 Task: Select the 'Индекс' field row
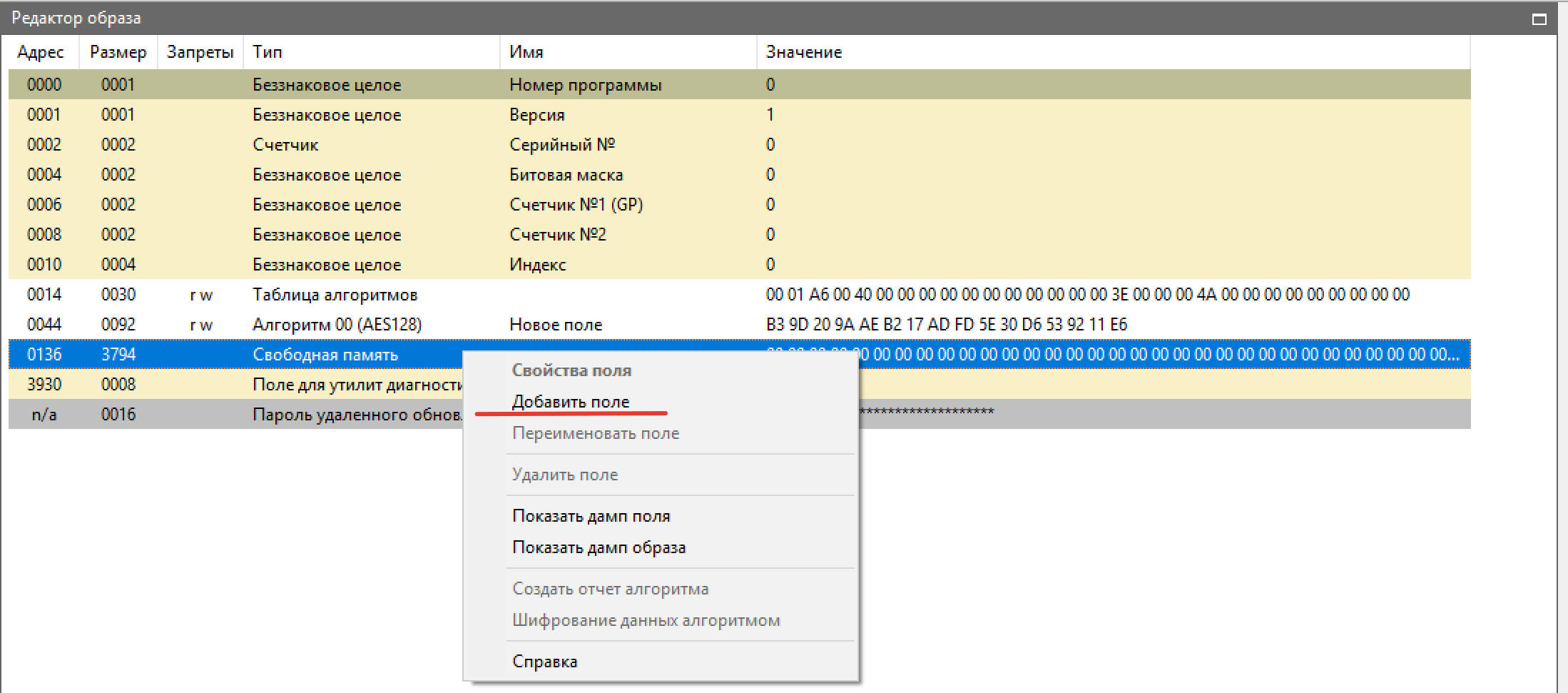[537, 265]
